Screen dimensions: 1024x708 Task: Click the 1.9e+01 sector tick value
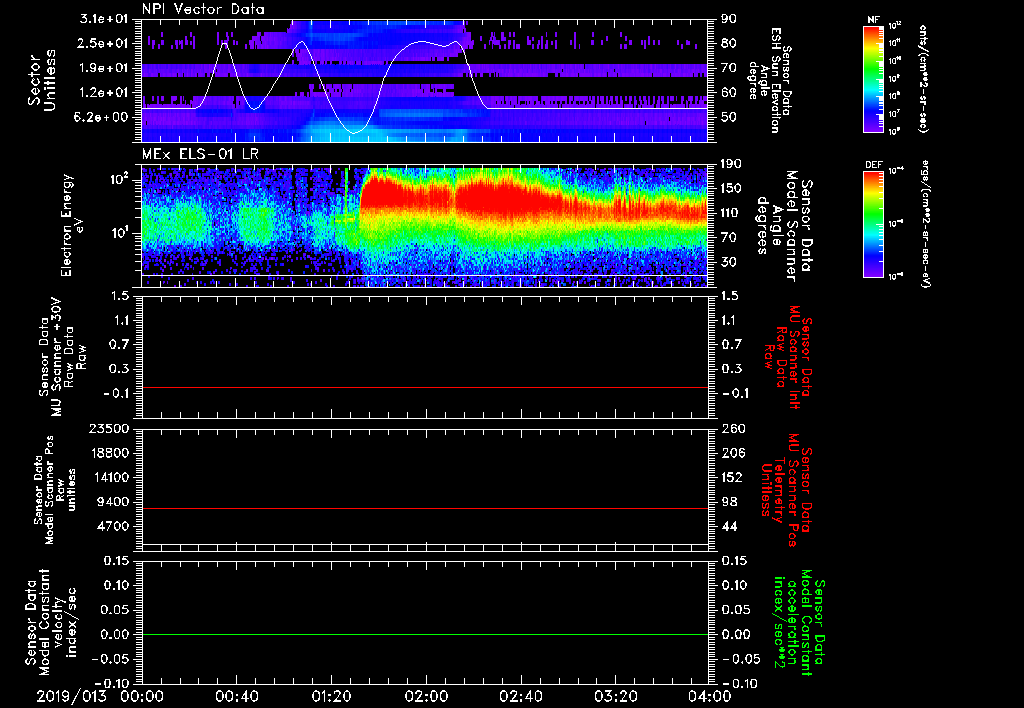coord(104,68)
